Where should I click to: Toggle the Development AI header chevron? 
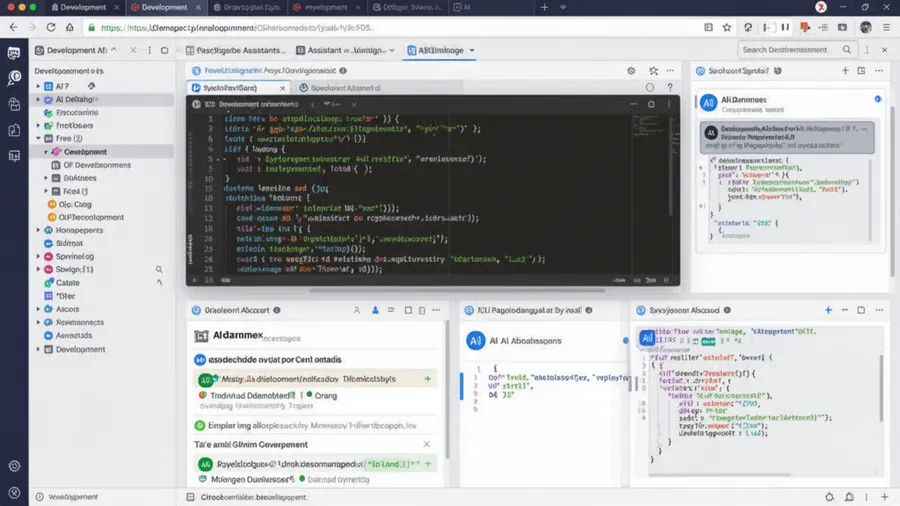[114, 50]
